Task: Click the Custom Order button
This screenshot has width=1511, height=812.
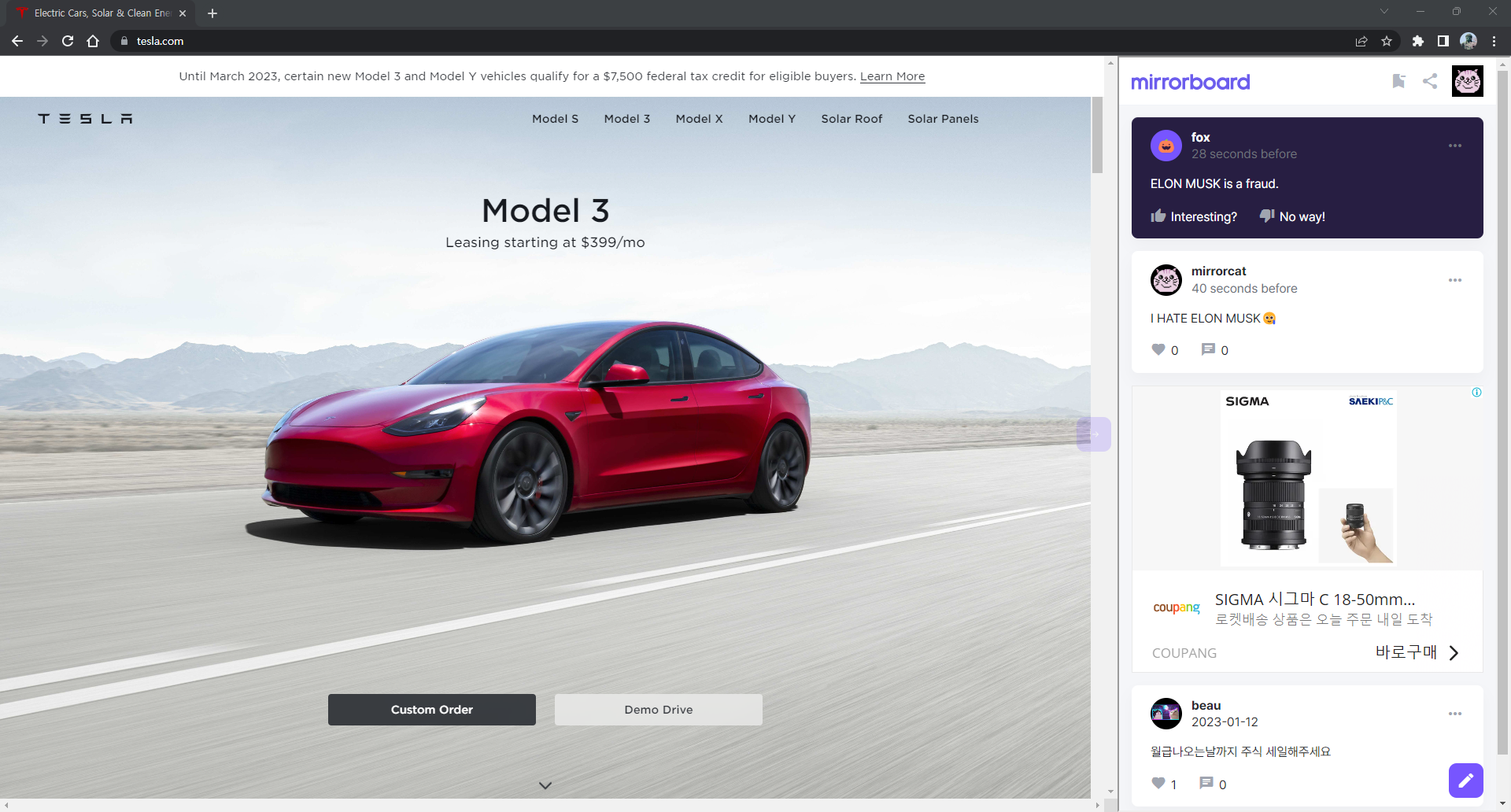Action: (x=432, y=710)
